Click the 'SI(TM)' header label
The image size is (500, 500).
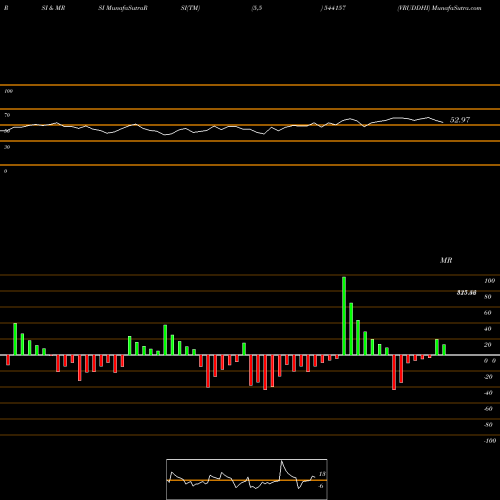tap(190, 8)
